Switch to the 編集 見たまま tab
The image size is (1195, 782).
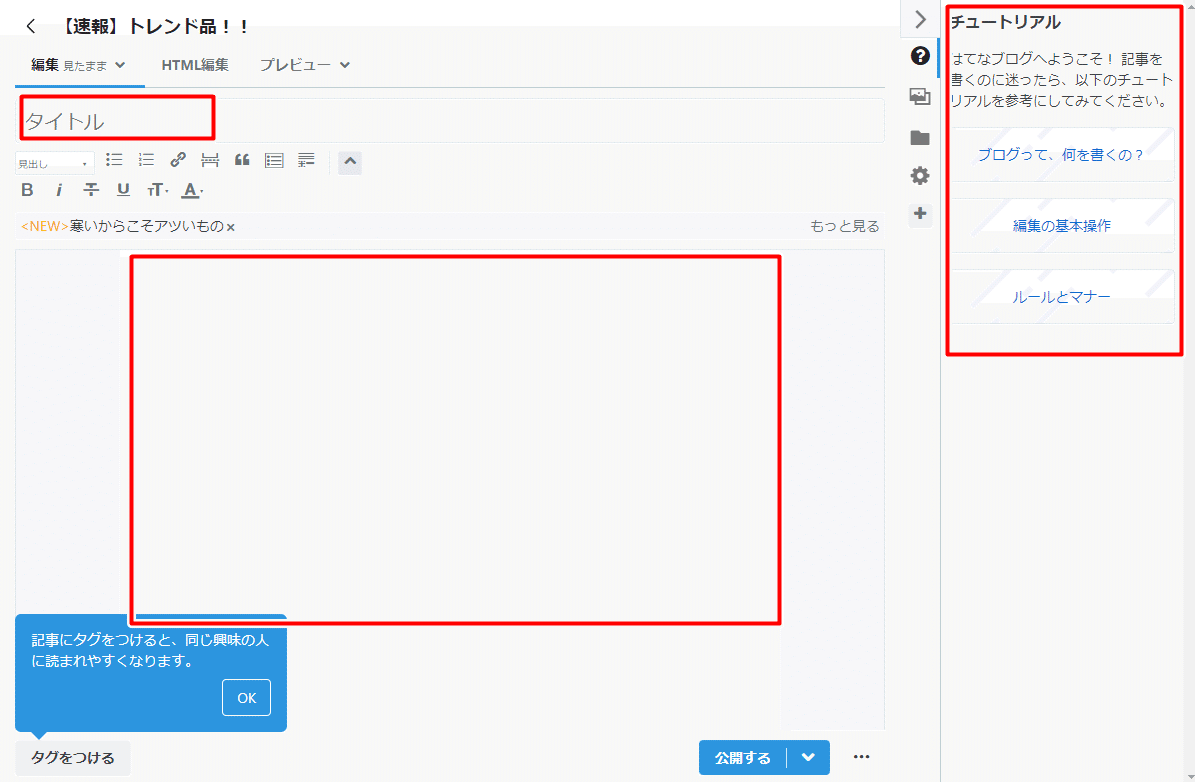point(78,66)
